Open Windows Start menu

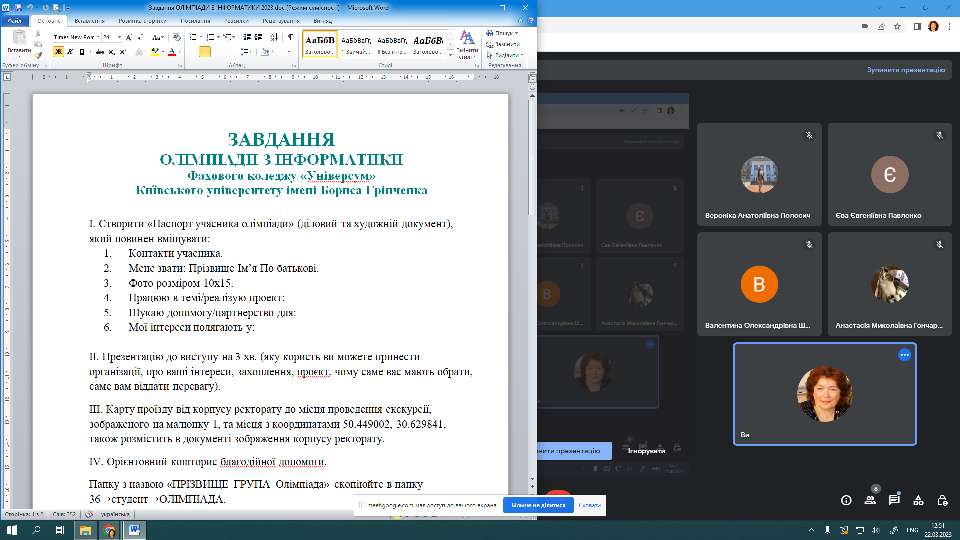click(x=12, y=530)
